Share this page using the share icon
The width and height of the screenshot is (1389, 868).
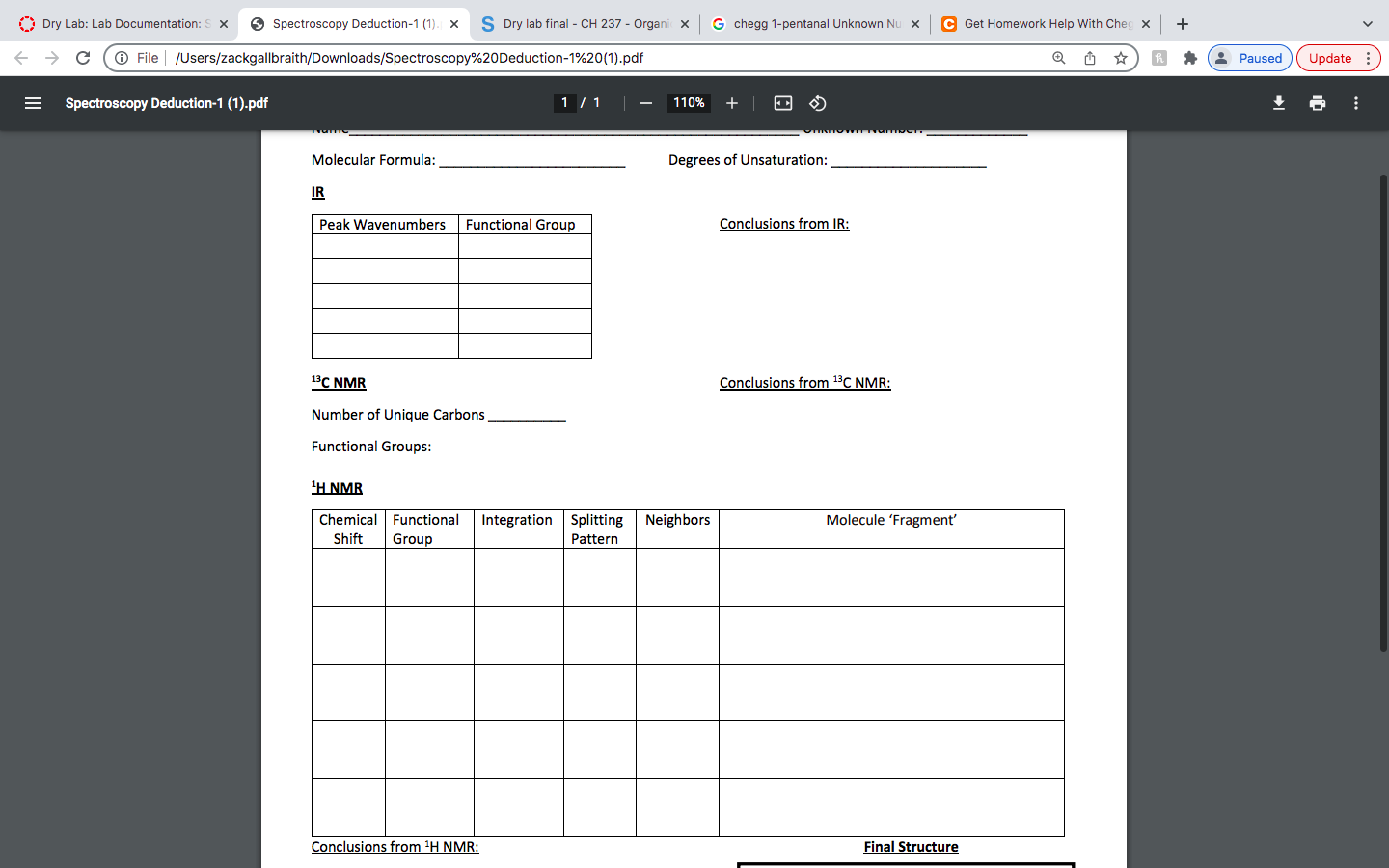1090,58
